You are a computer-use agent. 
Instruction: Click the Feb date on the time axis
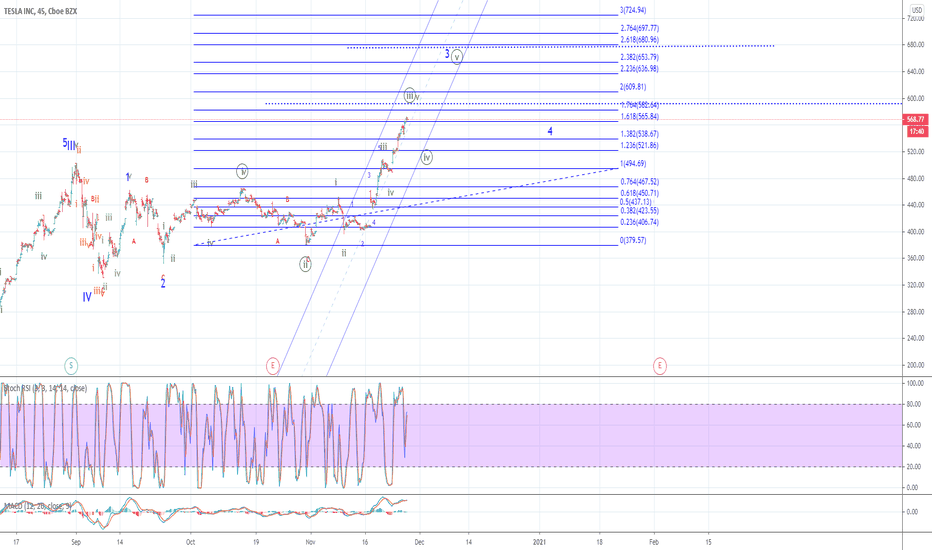(654, 542)
